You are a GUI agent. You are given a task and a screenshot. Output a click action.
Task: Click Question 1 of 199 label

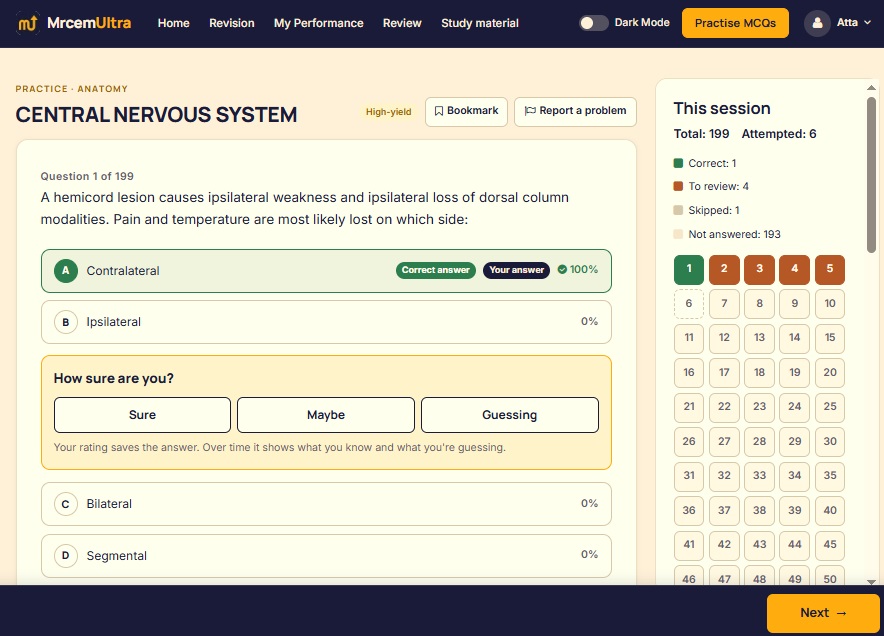[x=87, y=176]
